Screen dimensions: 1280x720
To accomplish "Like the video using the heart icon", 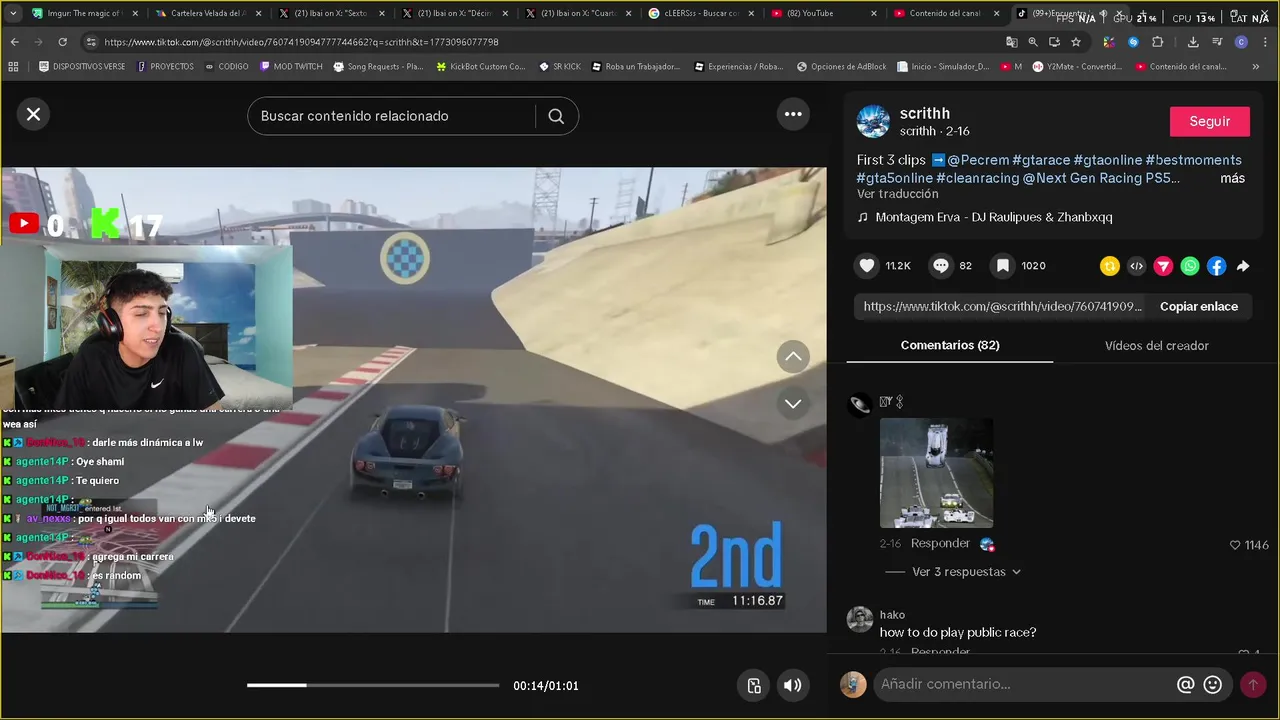I will point(867,265).
